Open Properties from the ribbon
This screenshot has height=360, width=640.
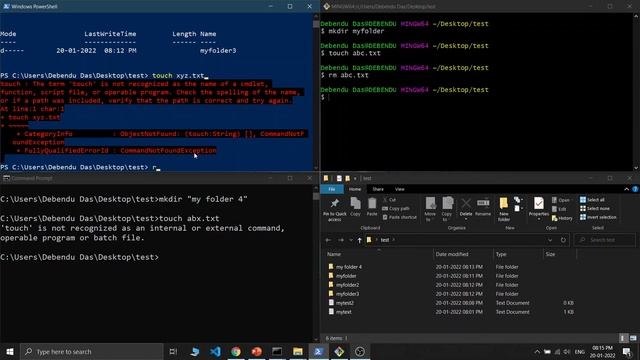click(539, 209)
